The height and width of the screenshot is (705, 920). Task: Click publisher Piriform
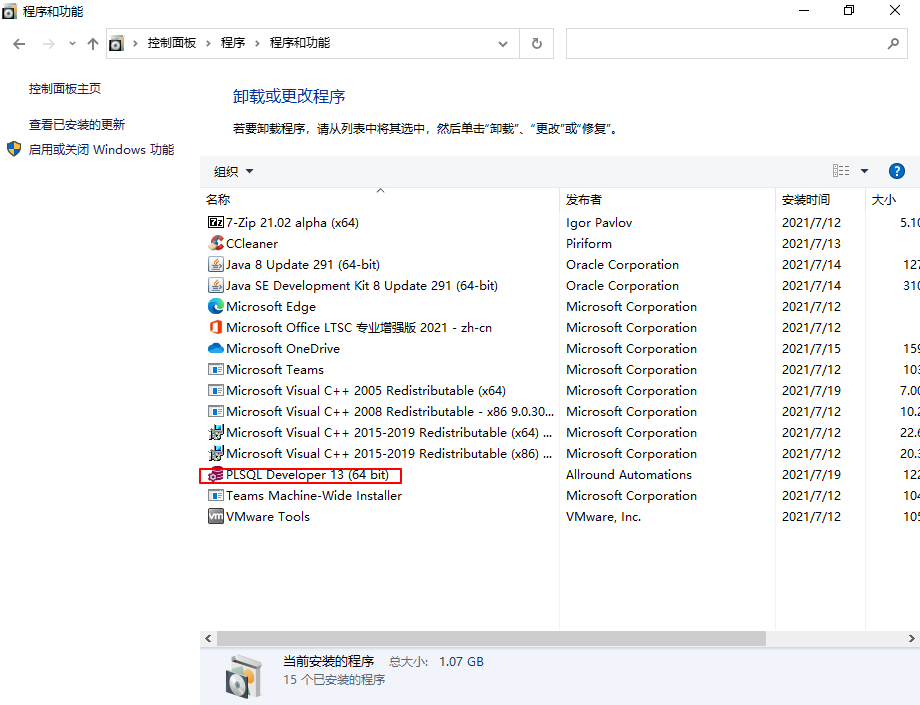click(x=588, y=243)
